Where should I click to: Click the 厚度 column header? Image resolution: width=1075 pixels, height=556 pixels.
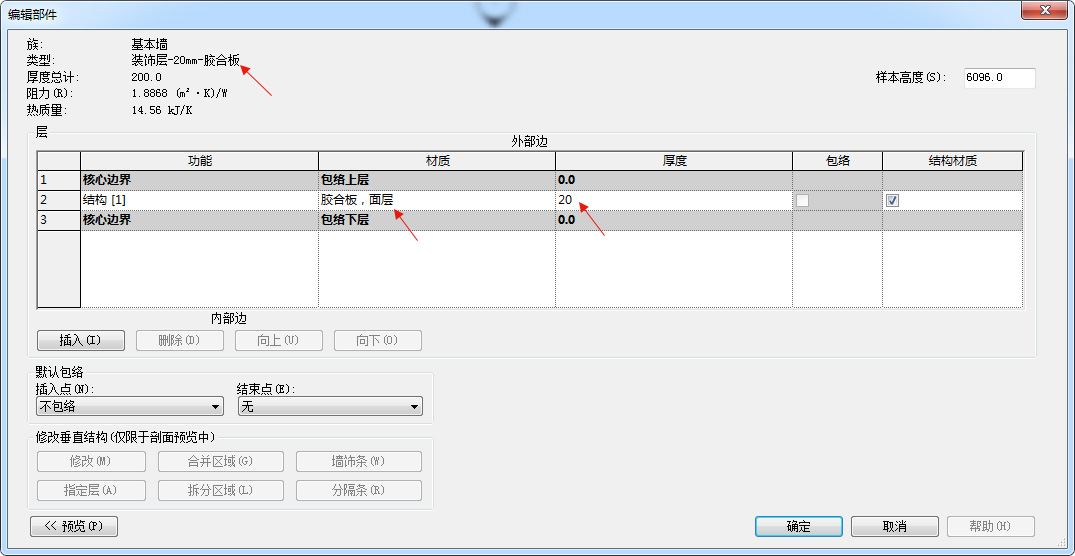point(673,161)
